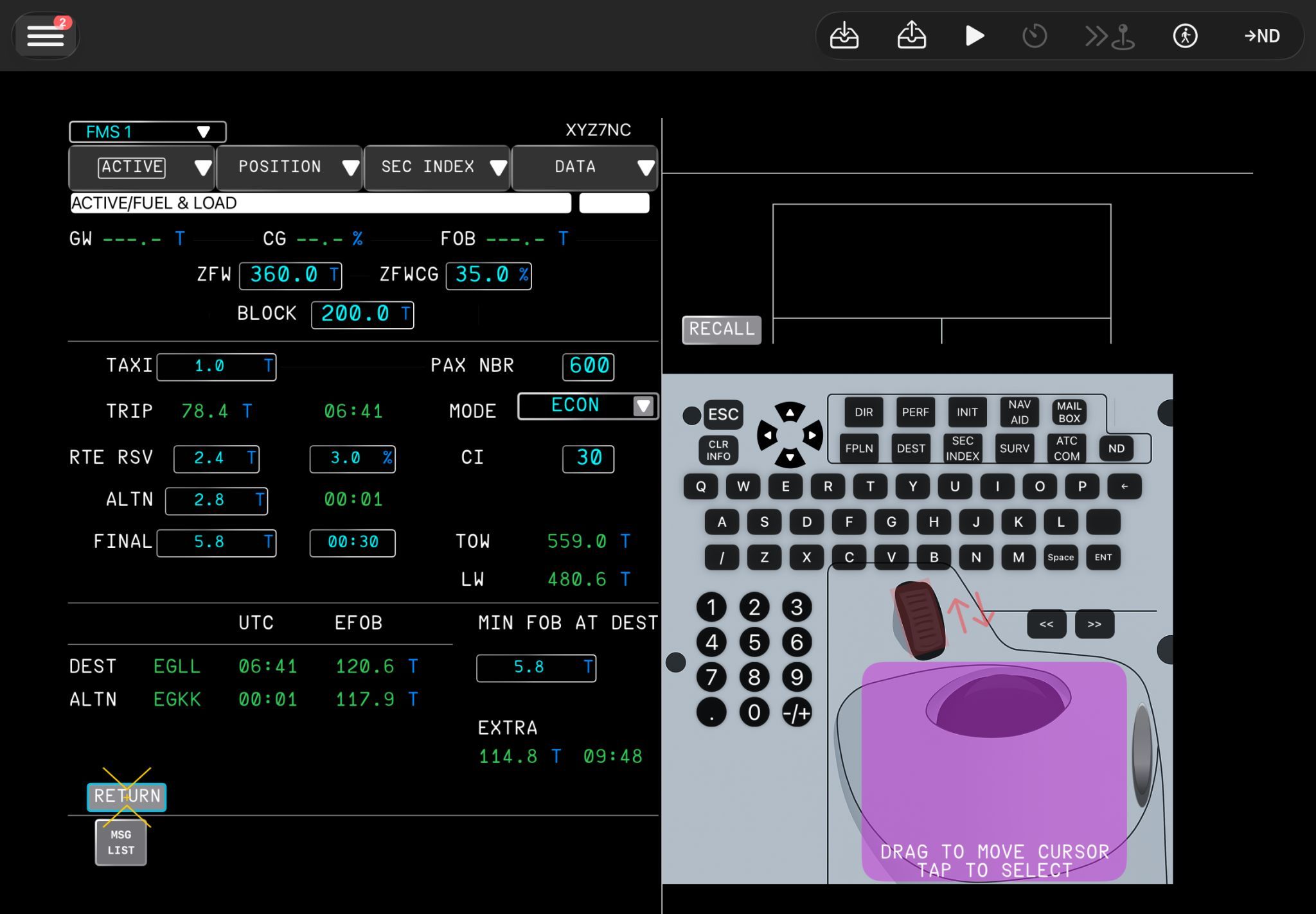Expand the FMS 1 selector dropdown
This screenshot has width=1316, height=914.
pos(148,132)
